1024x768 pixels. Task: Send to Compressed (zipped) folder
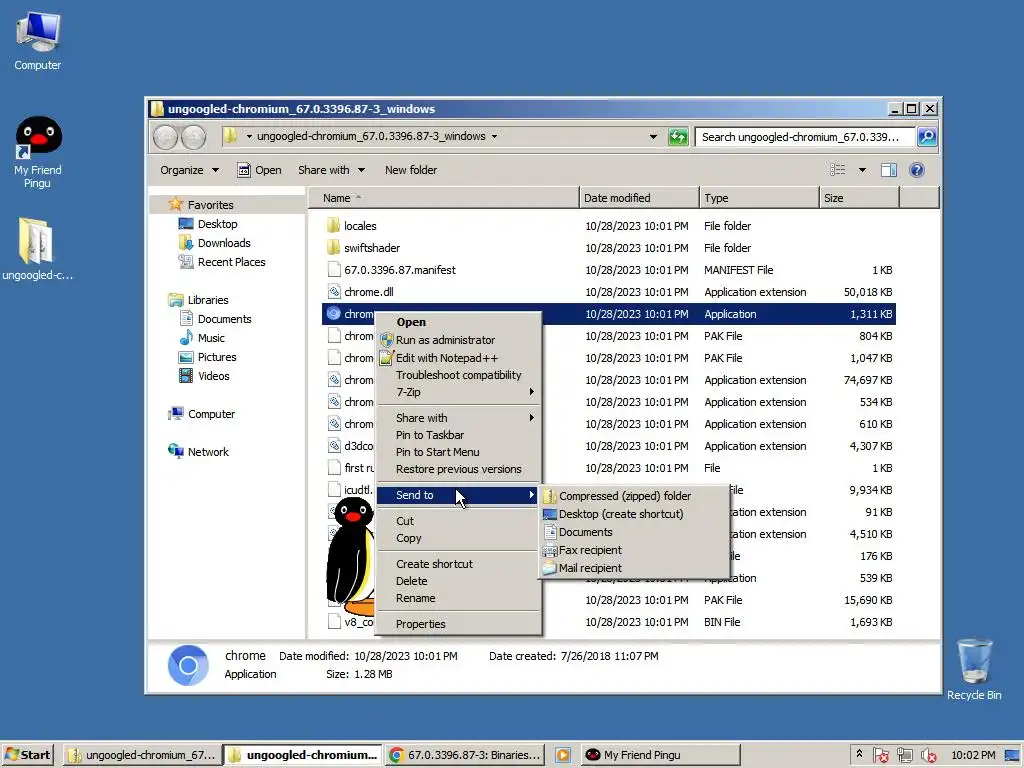(633, 496)
